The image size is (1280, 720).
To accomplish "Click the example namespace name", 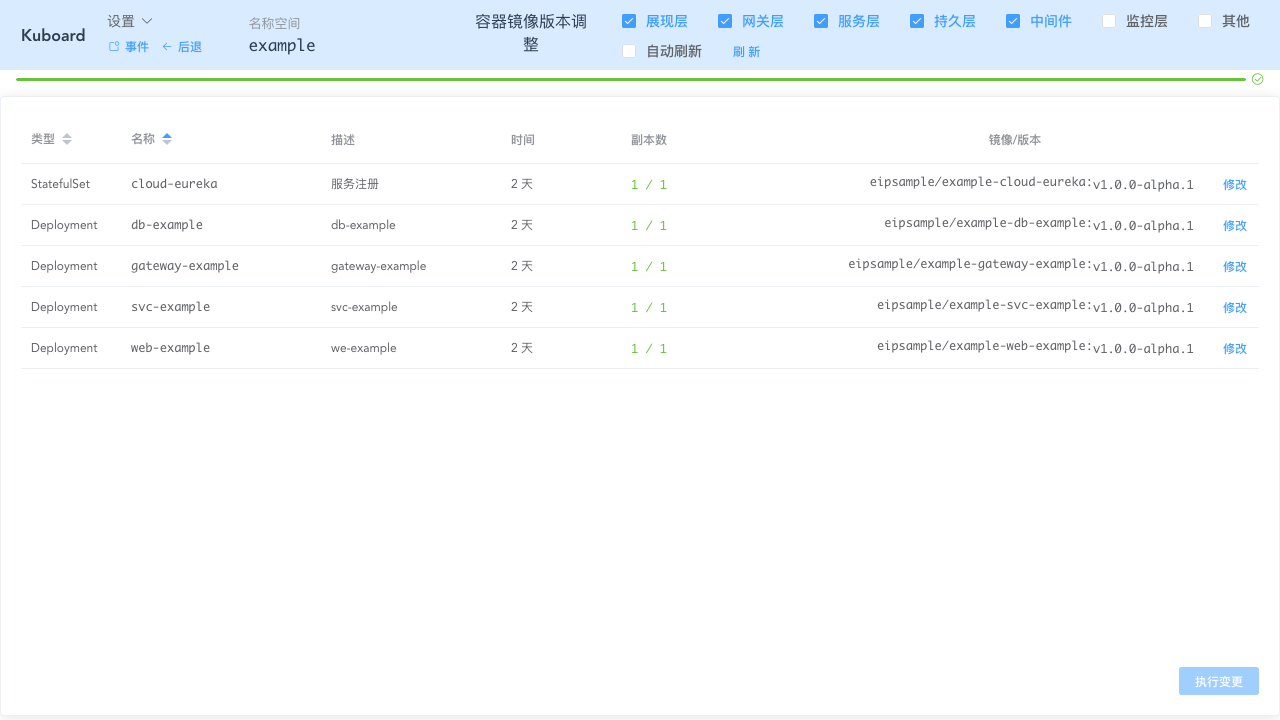I will tap(282, 45).
